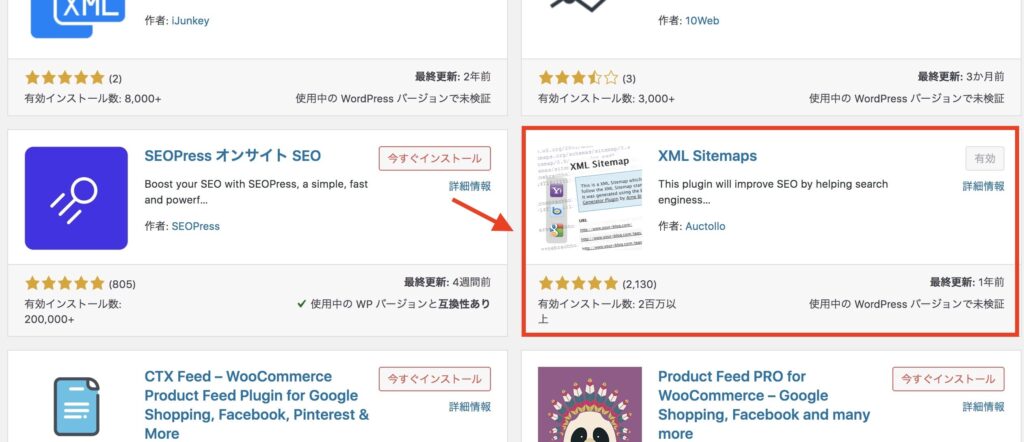Click the CTX Feed document icon
Screen dimensions: 1024x442
click(76, 405)
